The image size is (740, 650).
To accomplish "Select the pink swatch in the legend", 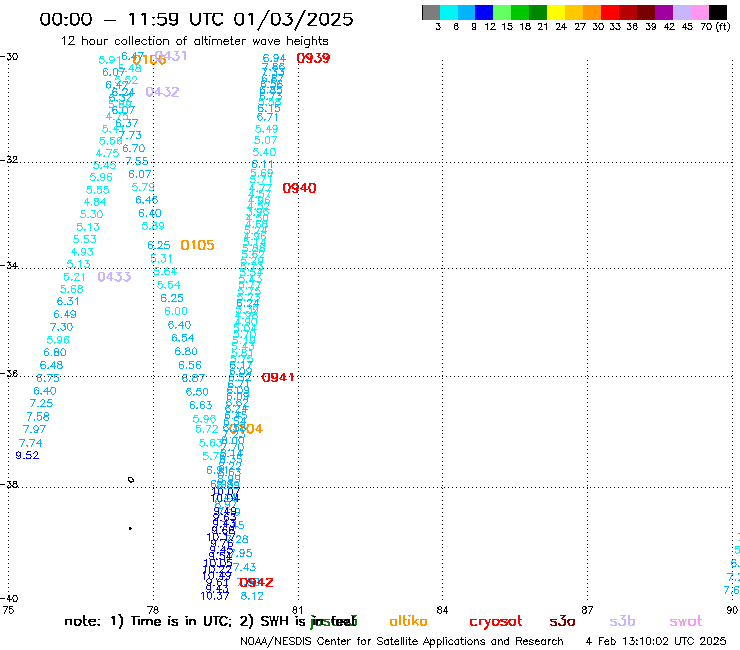I will tap(700, 12).
